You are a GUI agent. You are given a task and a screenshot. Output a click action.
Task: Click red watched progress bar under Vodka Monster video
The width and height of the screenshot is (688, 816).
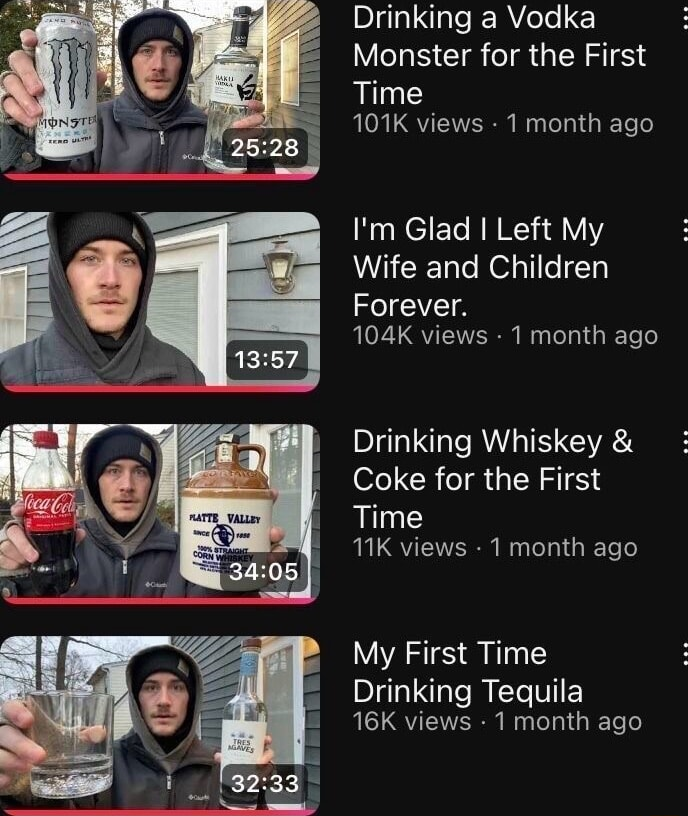pos(159,177)
